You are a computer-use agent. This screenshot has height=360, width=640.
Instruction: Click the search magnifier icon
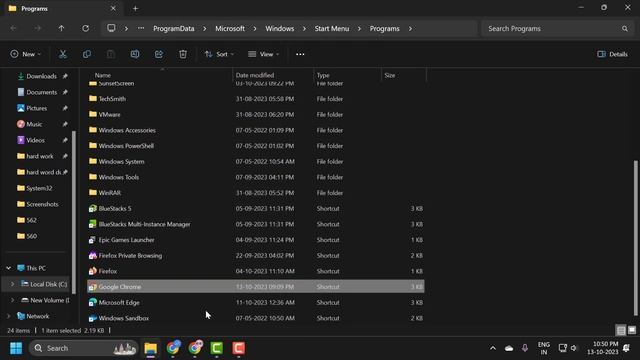pos(624,29)
